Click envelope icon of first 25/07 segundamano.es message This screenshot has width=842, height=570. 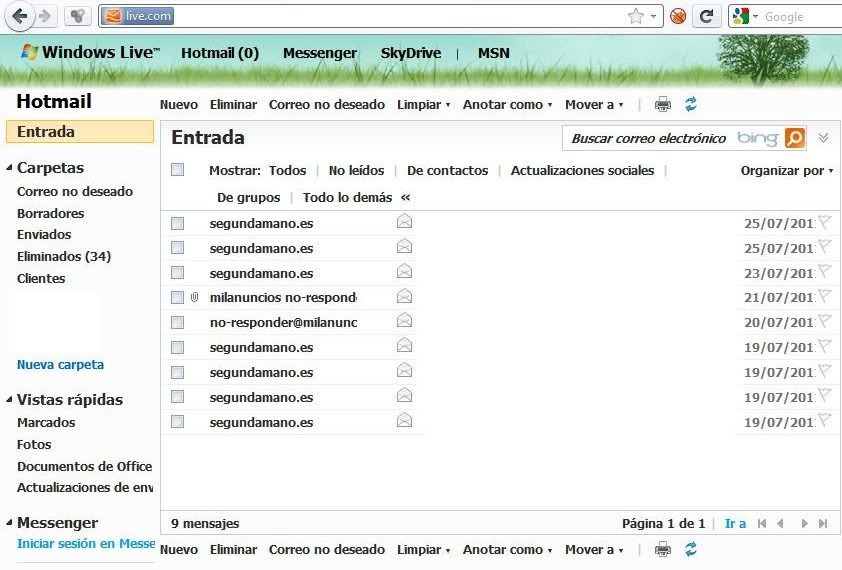(404, 221)
